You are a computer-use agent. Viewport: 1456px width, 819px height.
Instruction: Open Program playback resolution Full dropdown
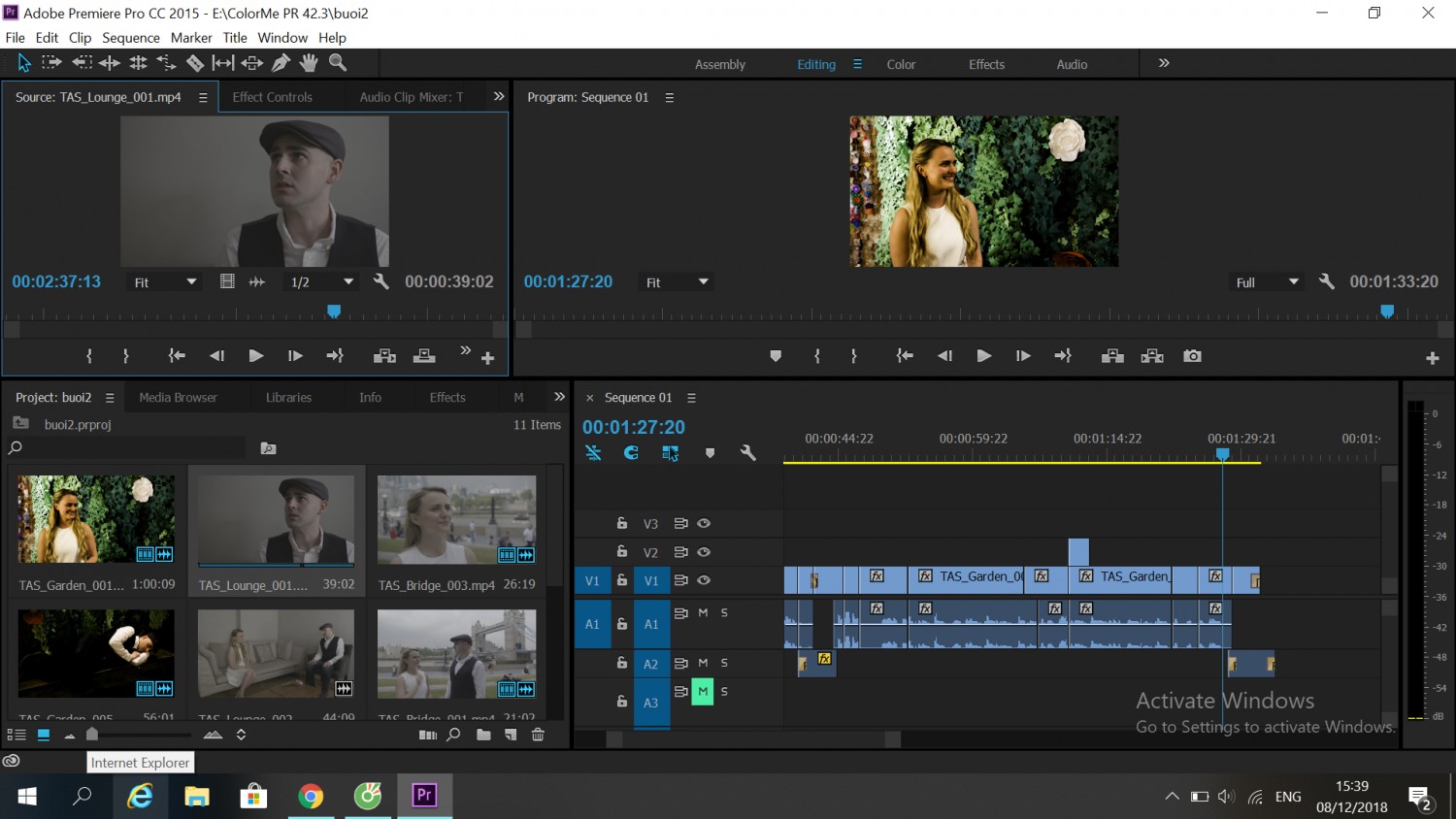click(x=1267, y=282)
